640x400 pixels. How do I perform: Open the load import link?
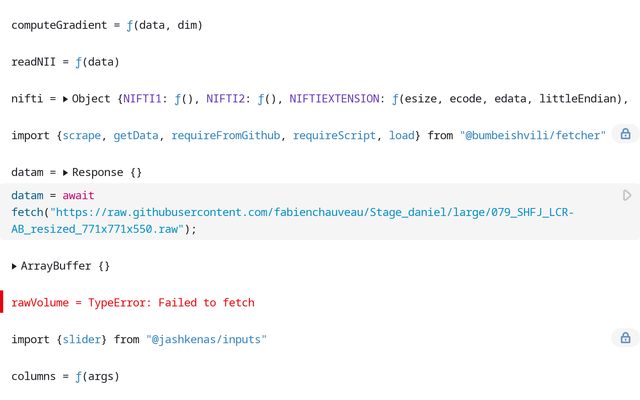point(402,136)
